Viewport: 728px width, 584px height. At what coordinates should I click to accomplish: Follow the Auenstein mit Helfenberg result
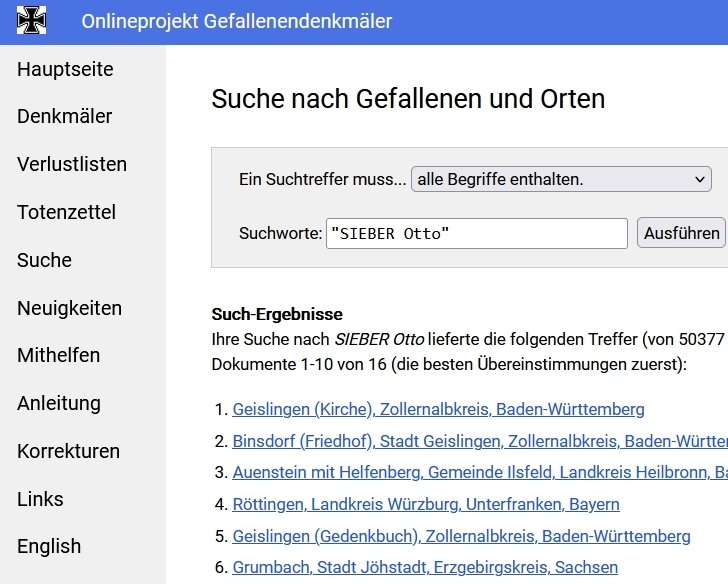479,472
